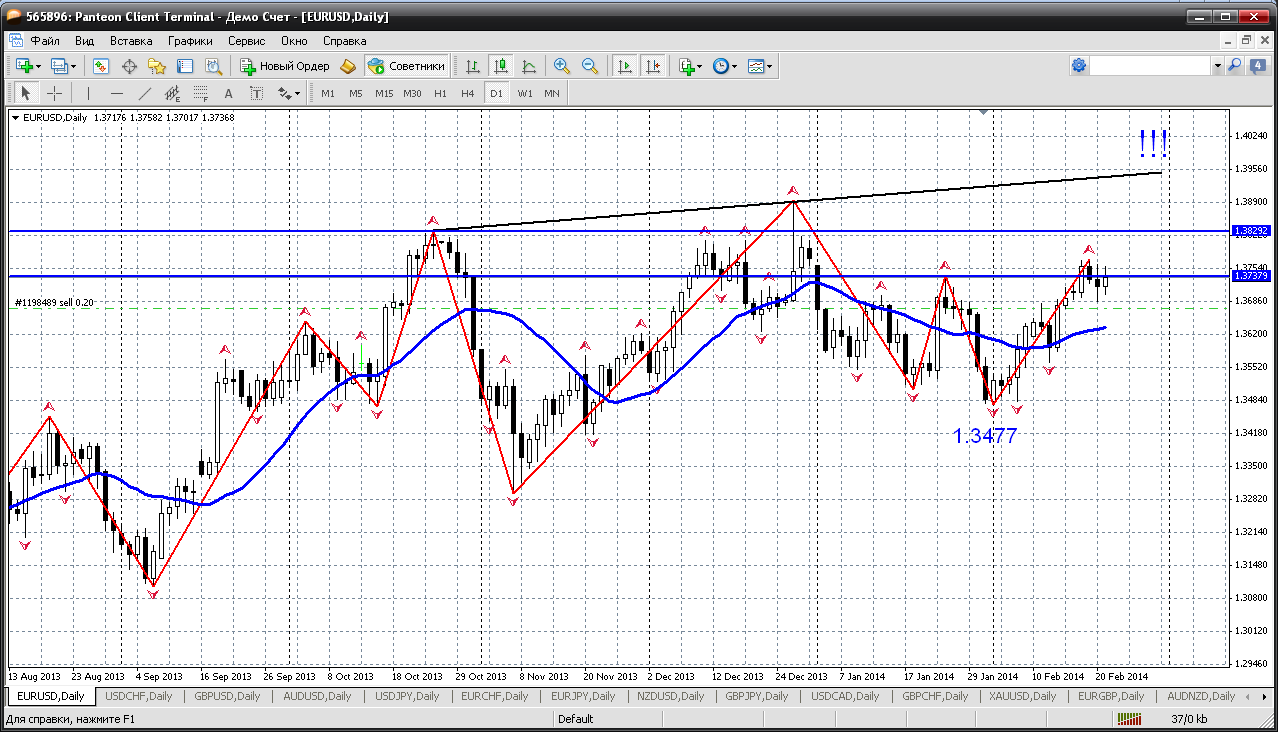Open the Файл menu

tap(45, 41)
